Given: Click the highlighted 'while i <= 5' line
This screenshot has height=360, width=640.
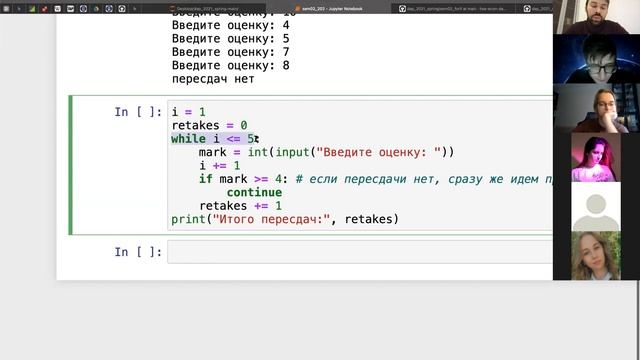Looking at the screenshot, I should 213,139.
